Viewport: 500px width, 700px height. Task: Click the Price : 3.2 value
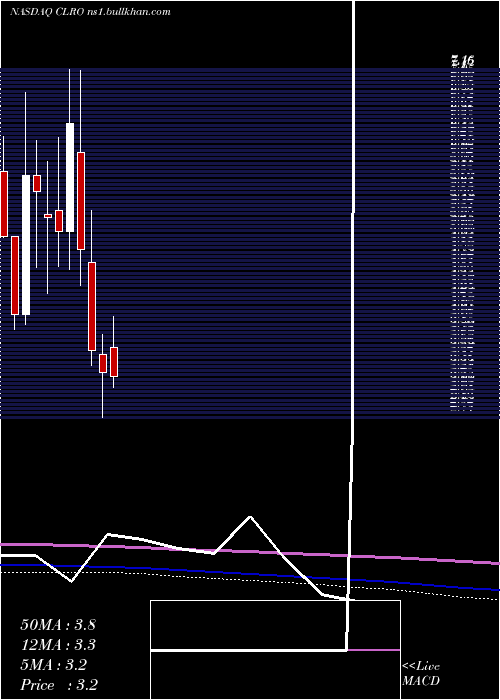pyautogui.click(x=59, y=685)
